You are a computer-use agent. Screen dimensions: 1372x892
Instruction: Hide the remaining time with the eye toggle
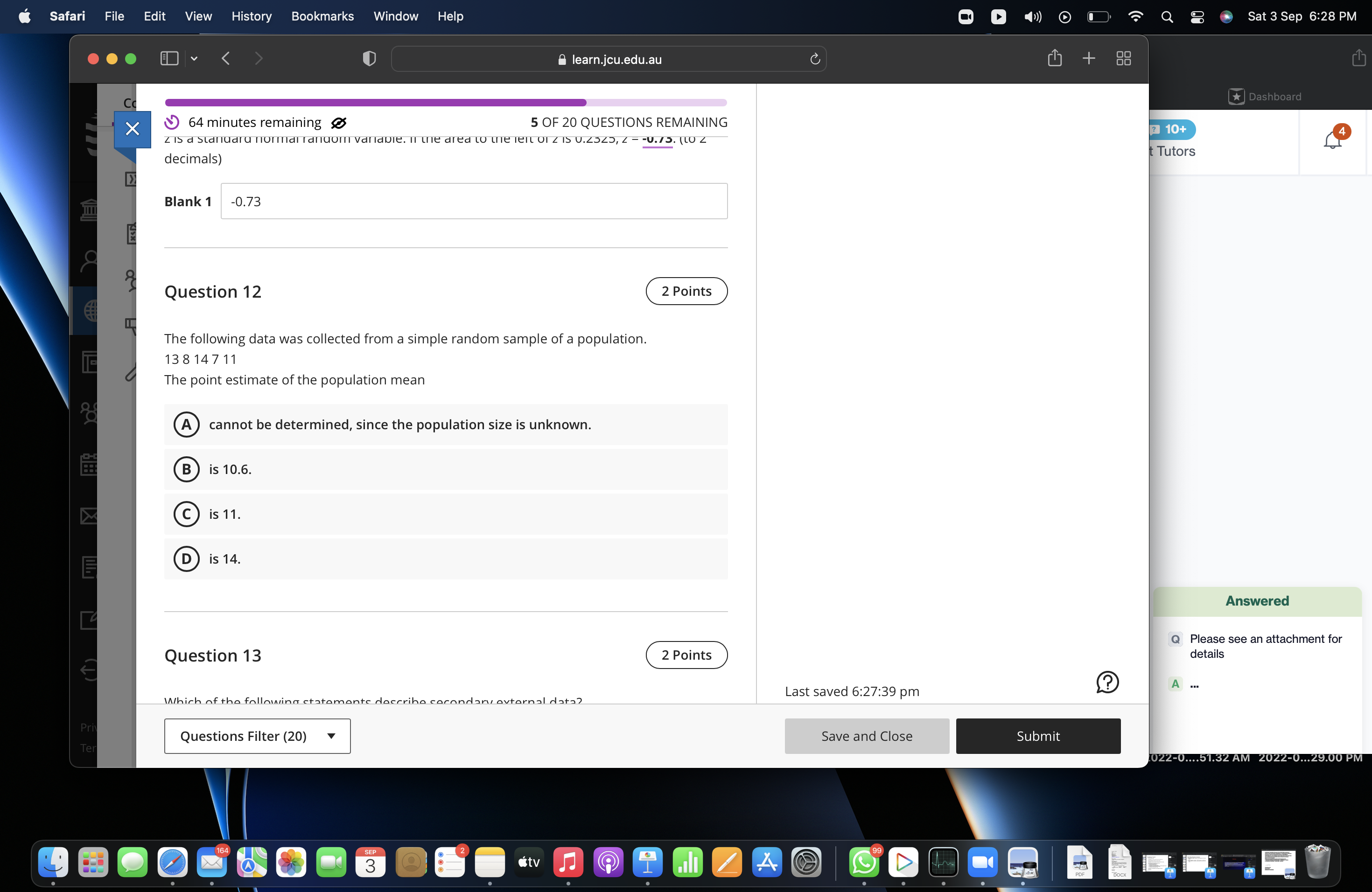coord(339,122)
